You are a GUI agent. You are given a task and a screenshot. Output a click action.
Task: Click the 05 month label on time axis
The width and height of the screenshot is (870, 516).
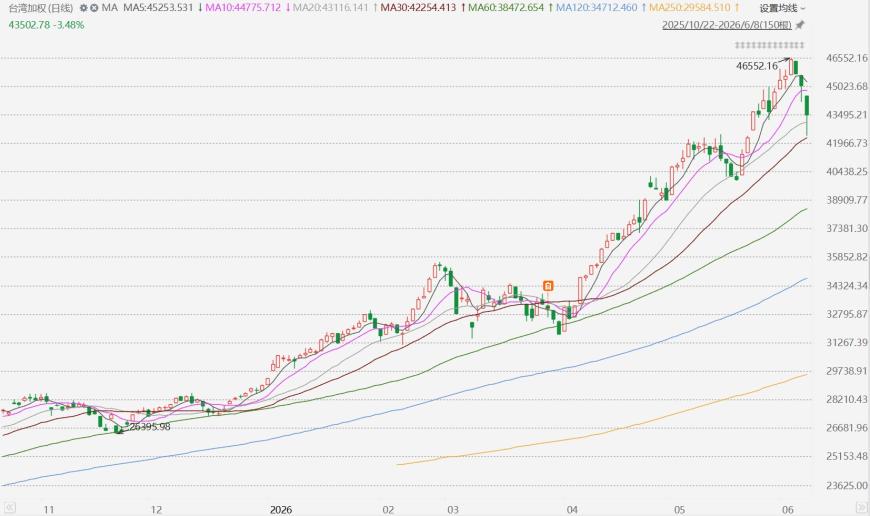[x=680, y=509]
